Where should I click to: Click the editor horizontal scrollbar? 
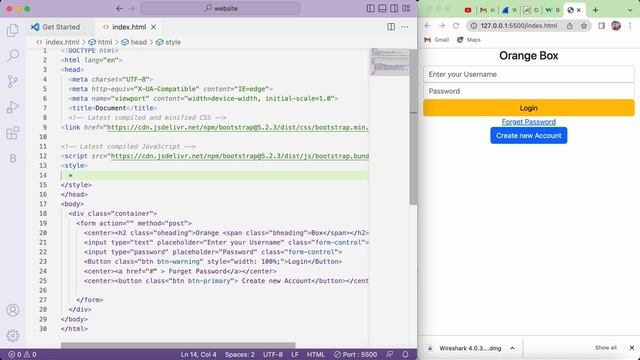pos(178,345)
